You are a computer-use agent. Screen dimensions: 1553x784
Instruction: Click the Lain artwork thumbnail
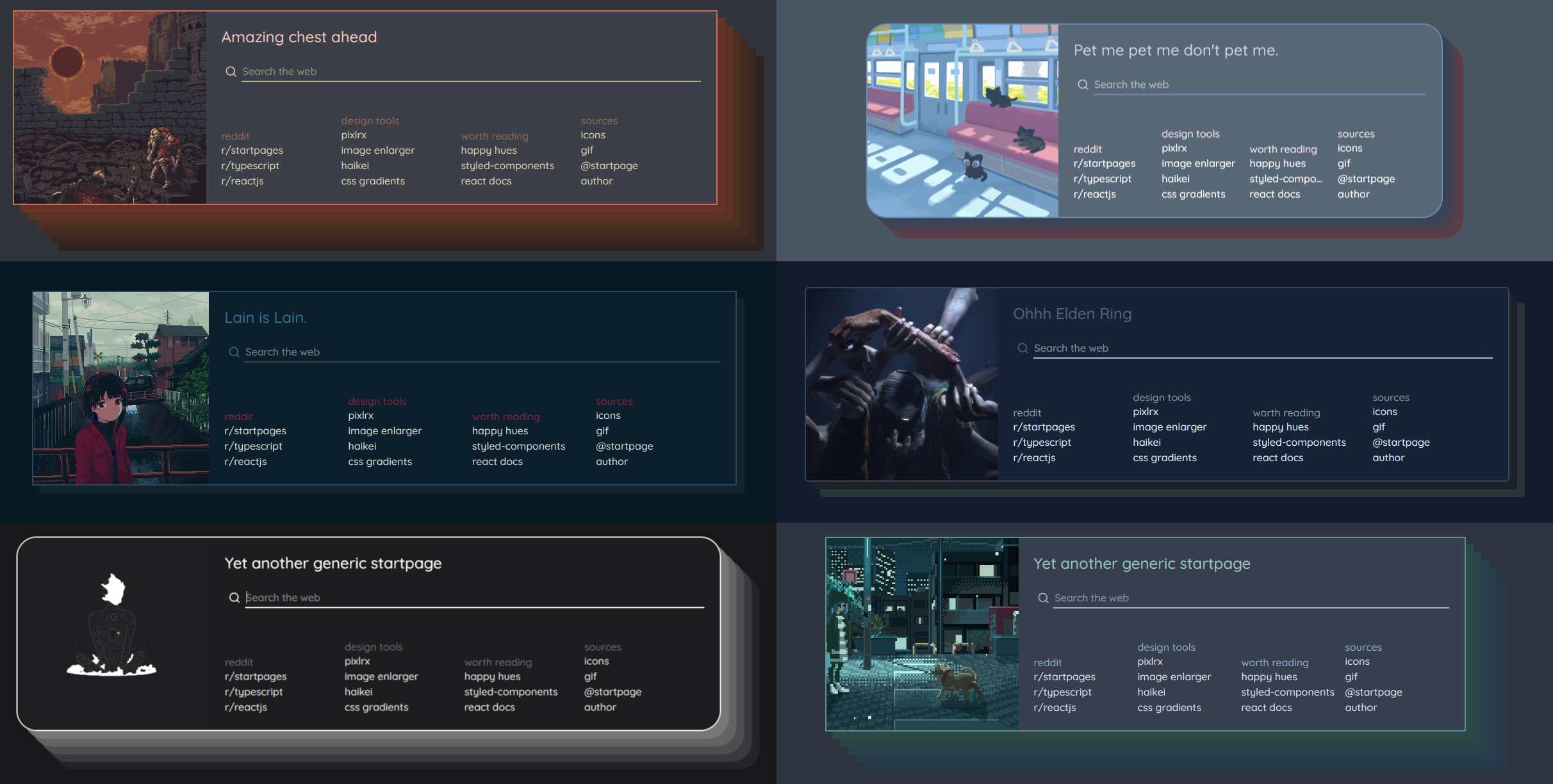[120, 386]
